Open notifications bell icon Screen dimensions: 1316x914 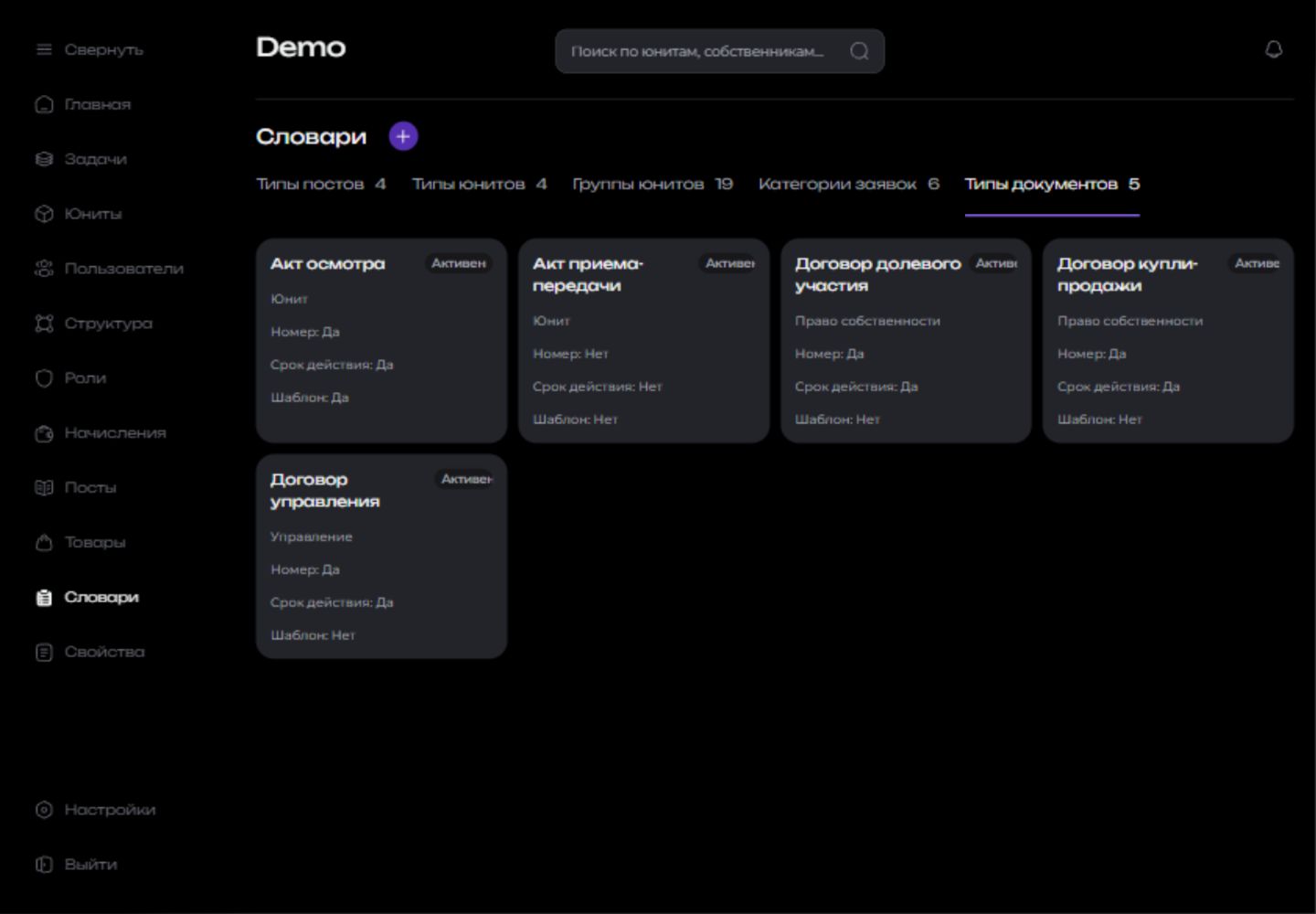pos(1274,49)
